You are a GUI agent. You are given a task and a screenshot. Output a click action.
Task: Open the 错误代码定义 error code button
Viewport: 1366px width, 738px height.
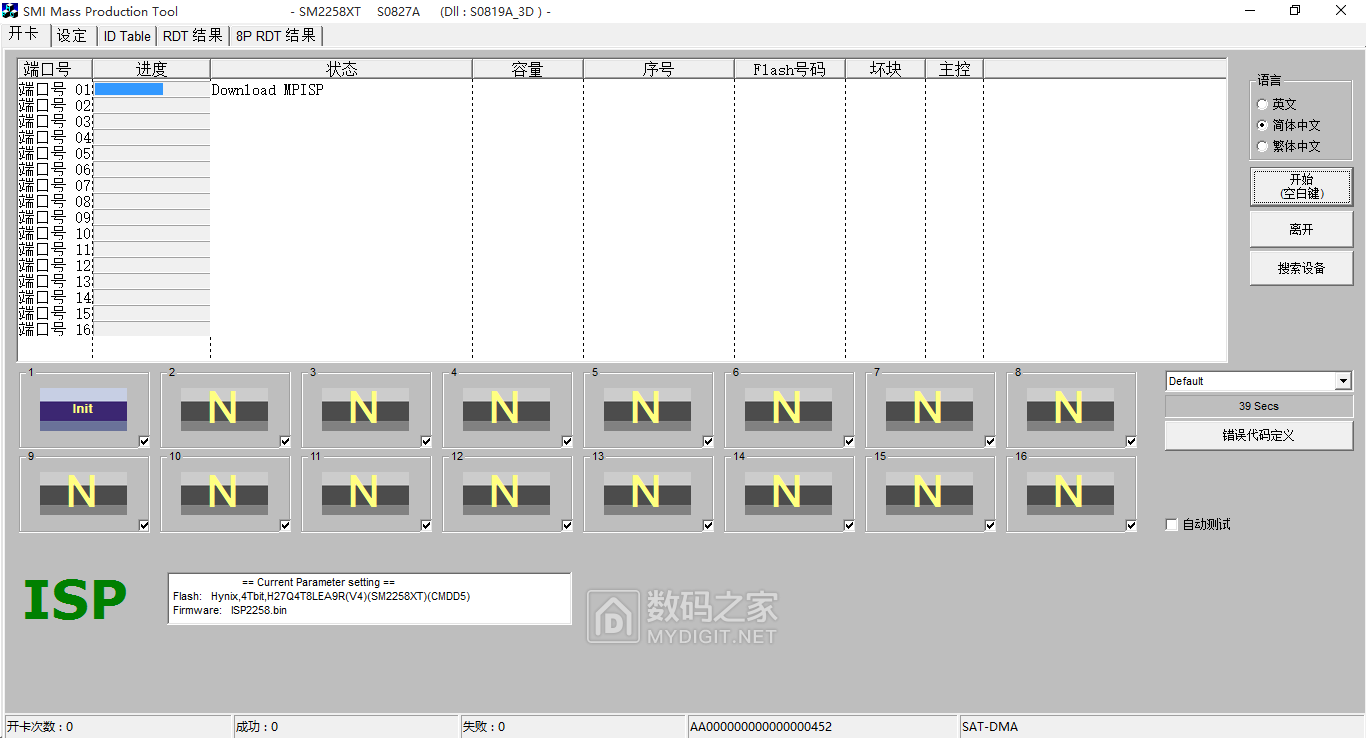[1259, 435]
